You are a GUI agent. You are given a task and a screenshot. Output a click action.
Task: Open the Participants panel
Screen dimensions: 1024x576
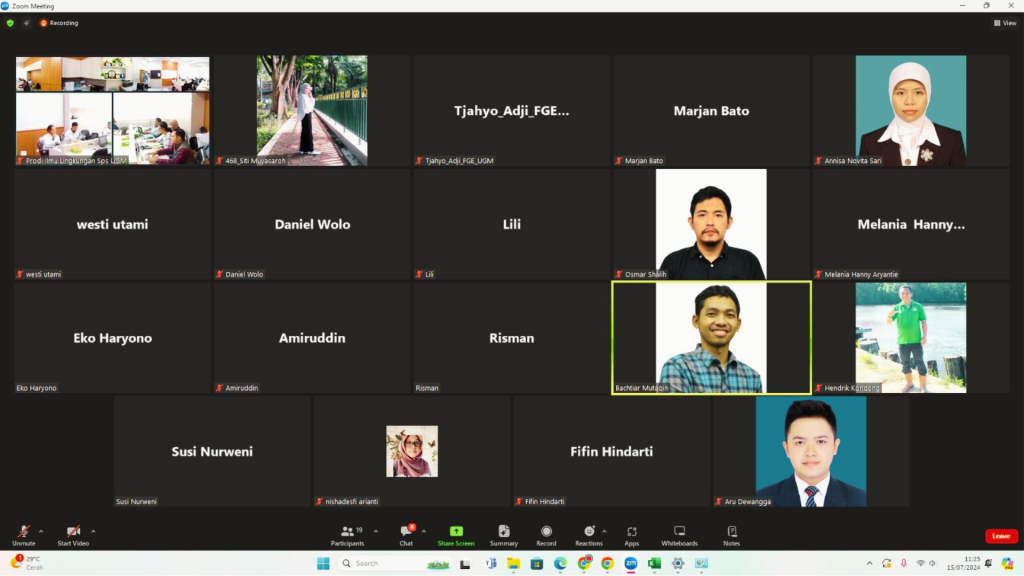pyautogui.click(x=347, y=534)
